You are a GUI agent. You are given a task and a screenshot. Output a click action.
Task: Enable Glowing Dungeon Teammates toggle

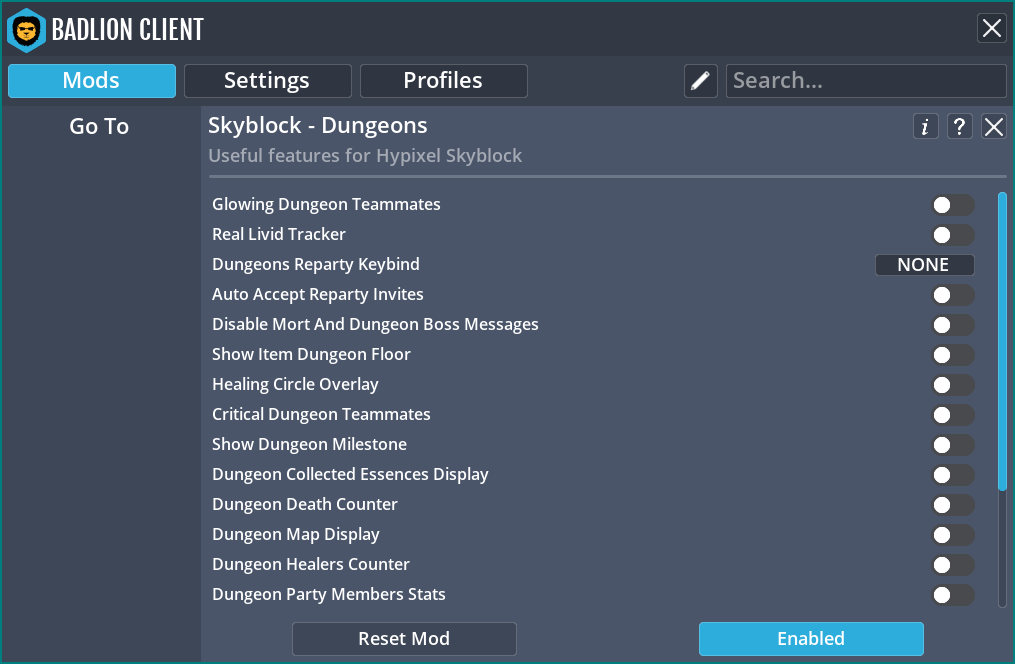pos(952,205)
